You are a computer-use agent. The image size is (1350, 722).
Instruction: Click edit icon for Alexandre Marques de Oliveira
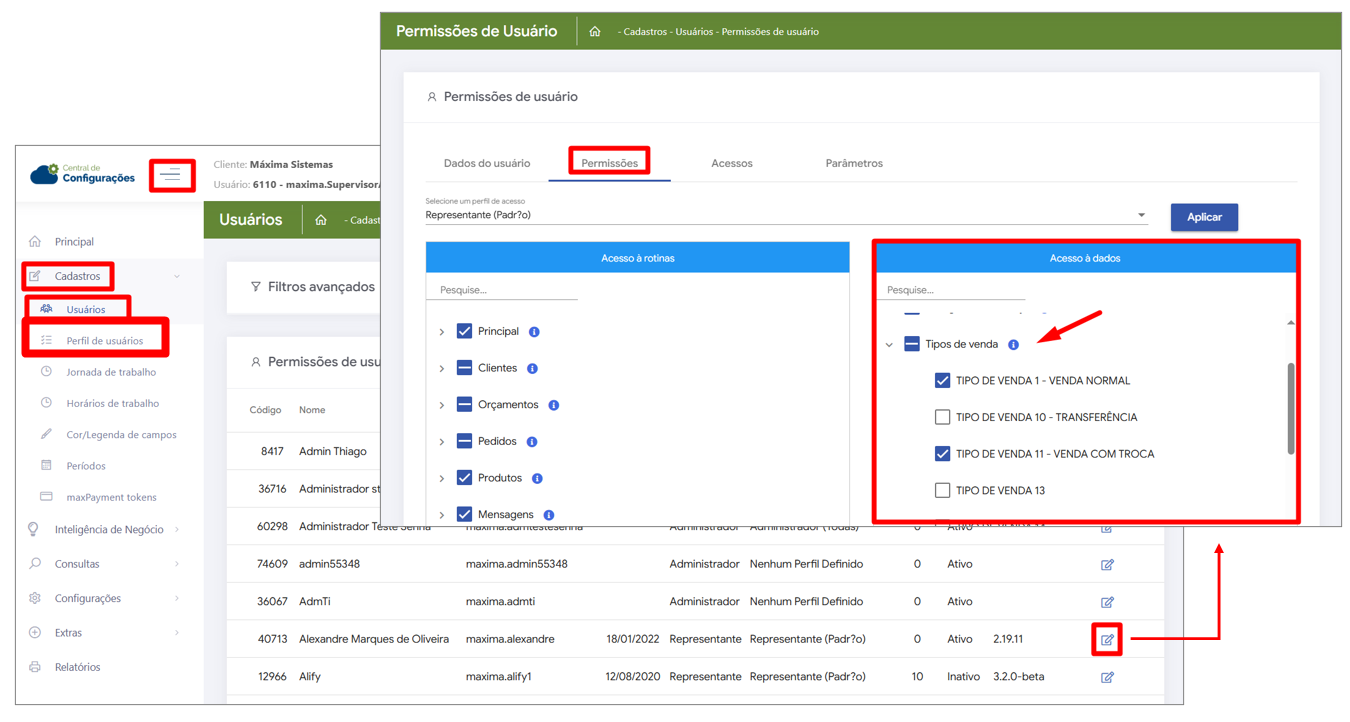coord(1107,640)
